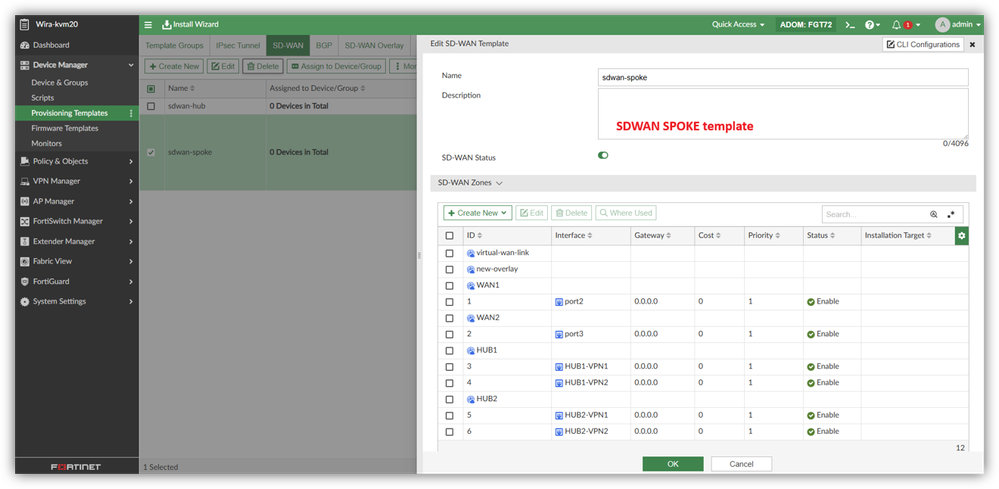The height and width of the screenshot is (489, 999).
Task: Click the port2 interface icon
Action: pos(559,301)
